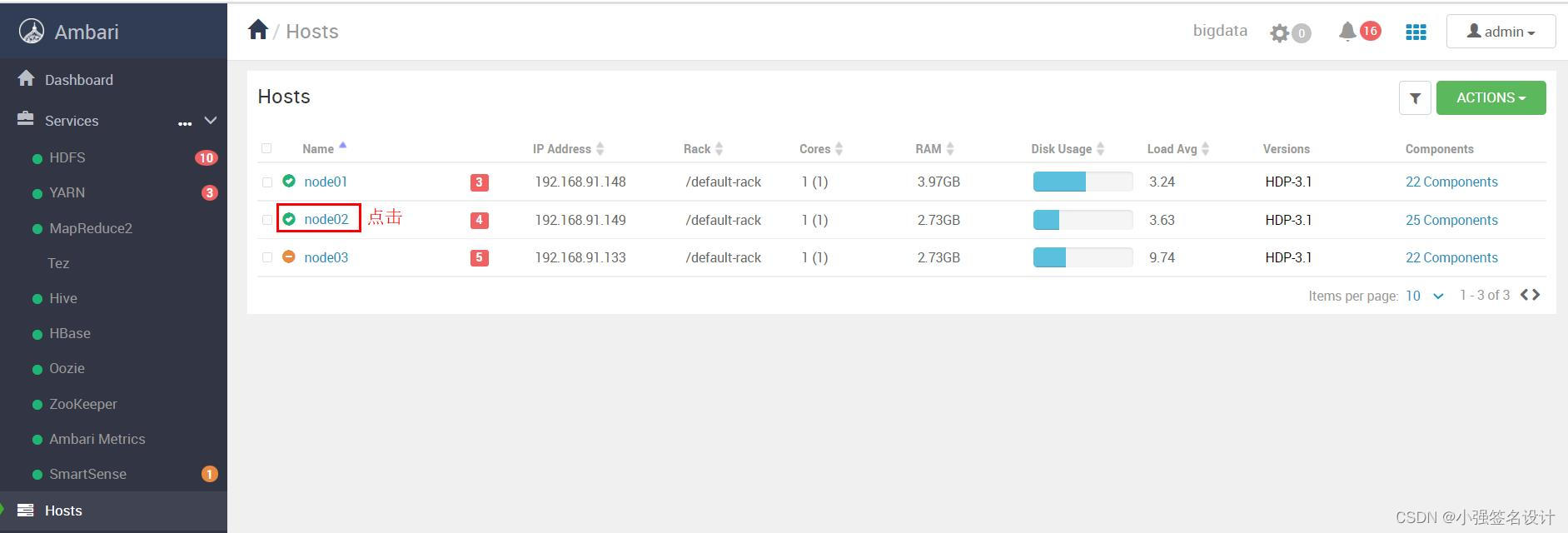Sort by Load Avg column arrows
Viewport: 1568px width, 533px height.
click(x=1205, y=149)
